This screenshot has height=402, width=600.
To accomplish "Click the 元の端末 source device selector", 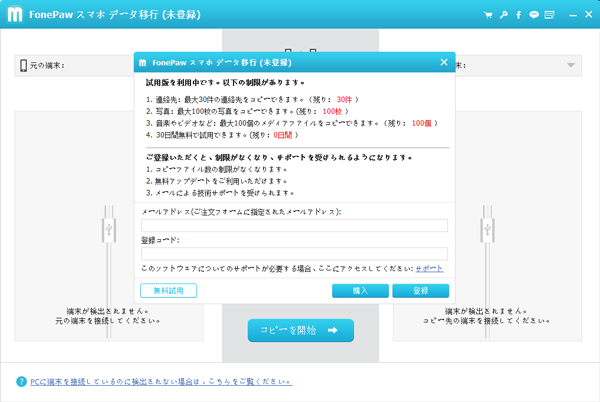I will (75, 65).
